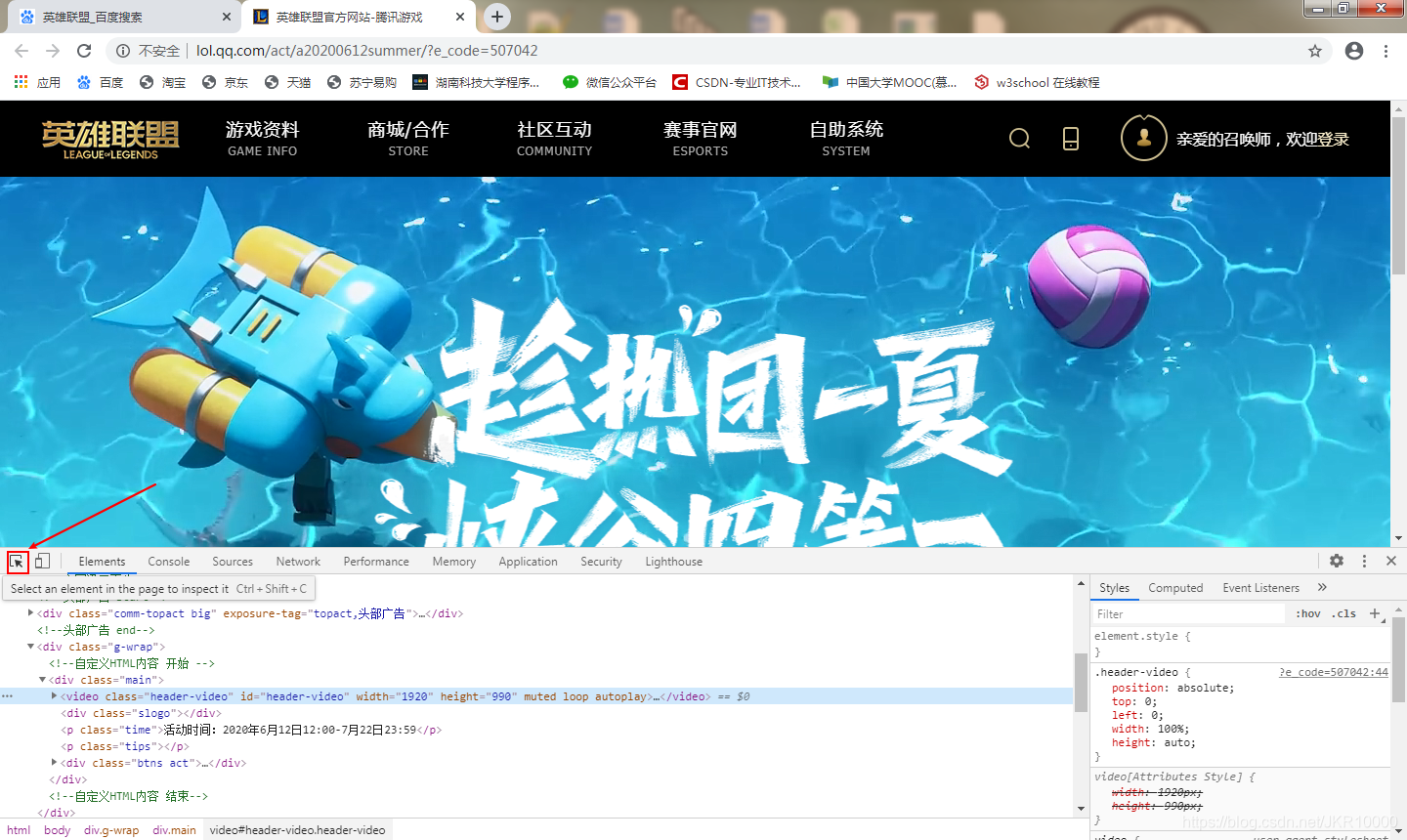The height and width of the screenshot is (840, 1407).
Task: Open the 社区互动 COMMUNITY menu
Action: pyautogui.click(x=554, y=139)
